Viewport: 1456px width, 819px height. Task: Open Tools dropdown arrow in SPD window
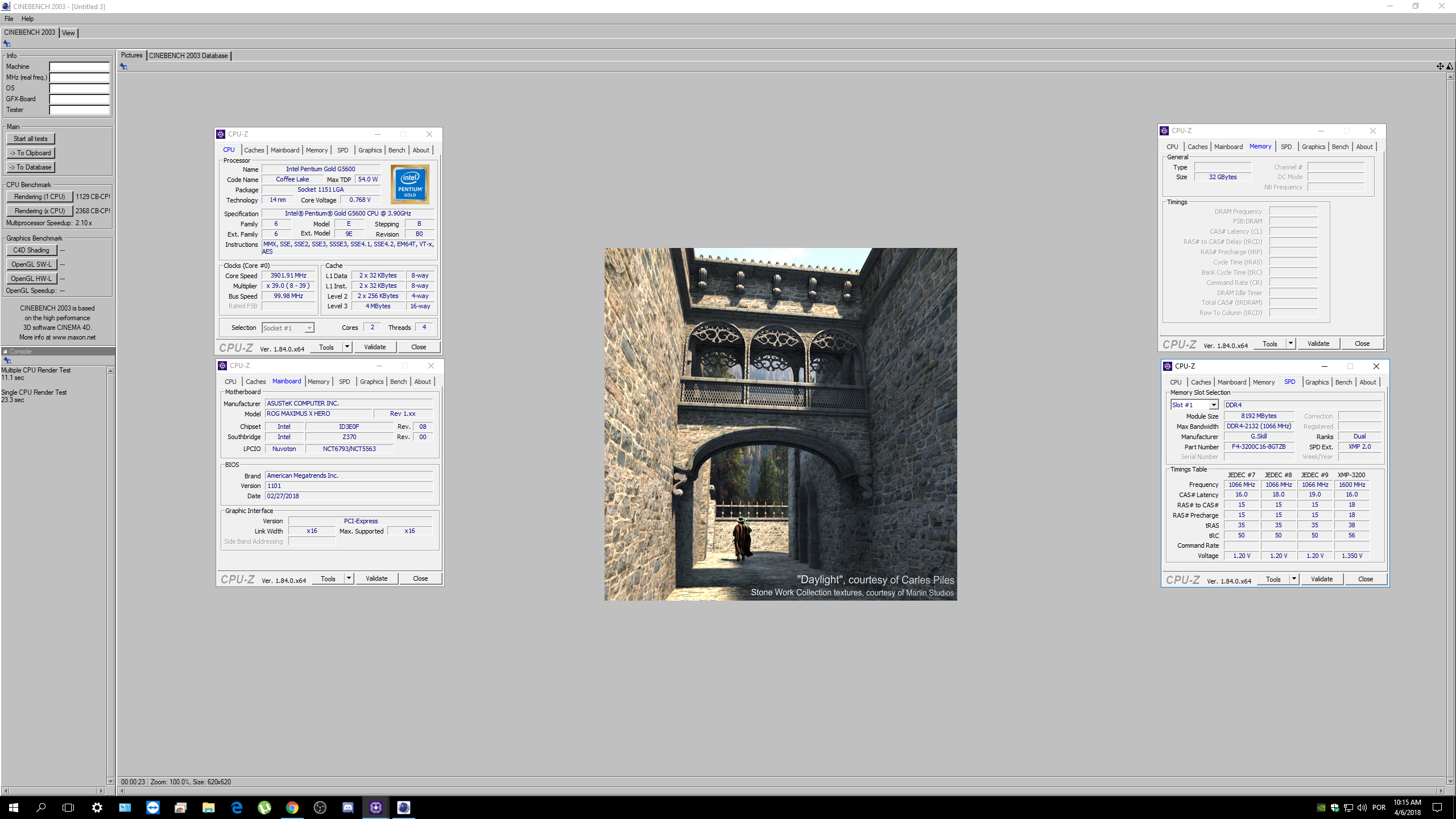point(1294,579)
